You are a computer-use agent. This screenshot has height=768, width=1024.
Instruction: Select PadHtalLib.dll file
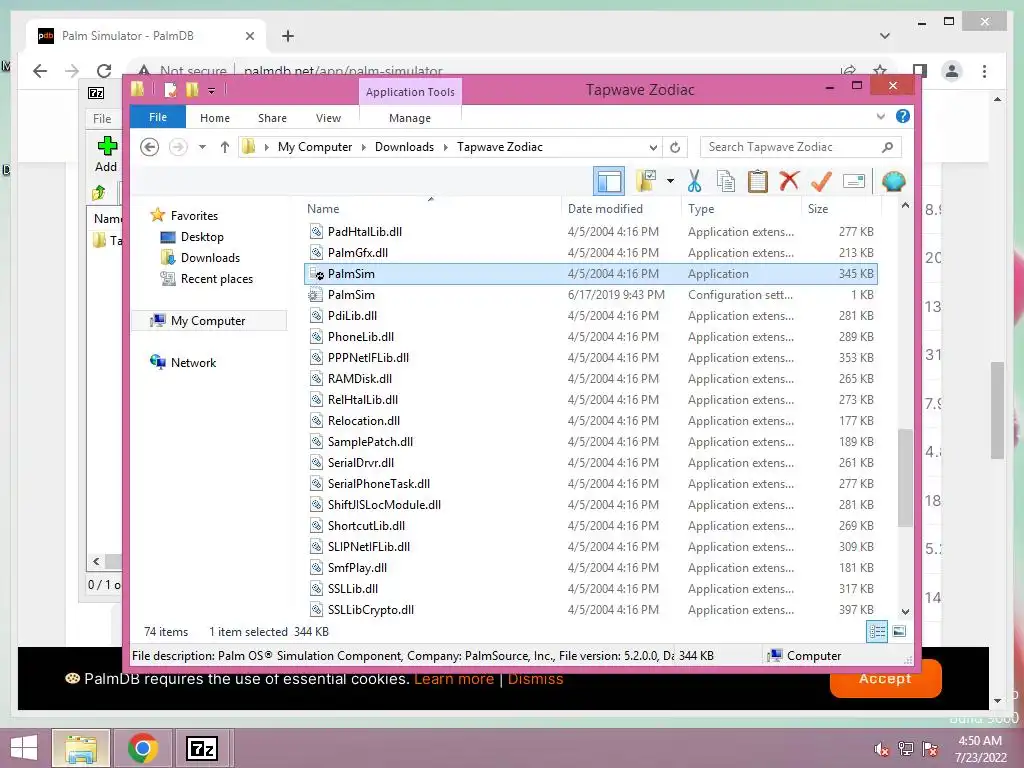pos(591,232)
